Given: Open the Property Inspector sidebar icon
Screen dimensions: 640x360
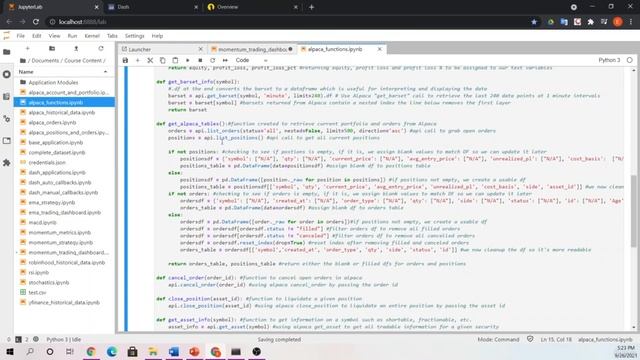Looking at the screenshot, I should point(7,119).
